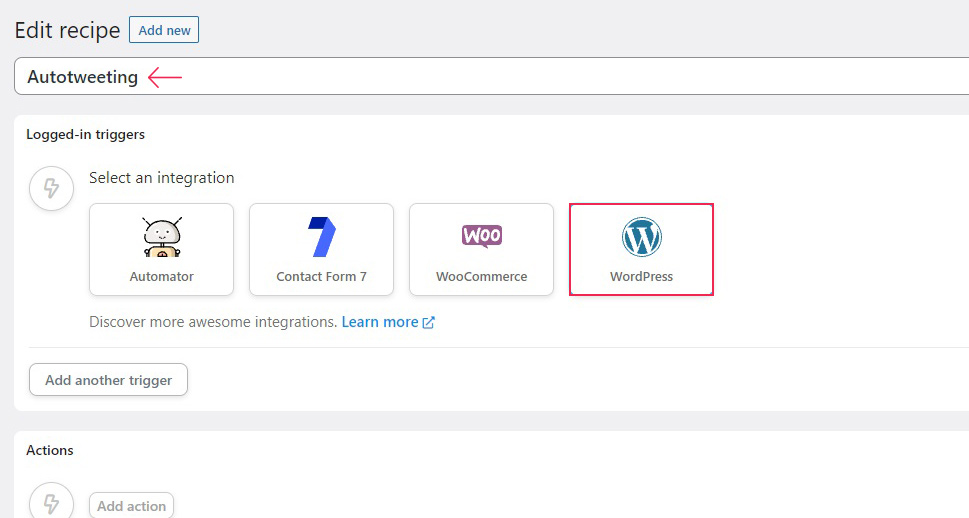The width and height of the screenshot is (969, 518).
Task: Click the trigger lightning bolt icon
Action: (51, 188)
